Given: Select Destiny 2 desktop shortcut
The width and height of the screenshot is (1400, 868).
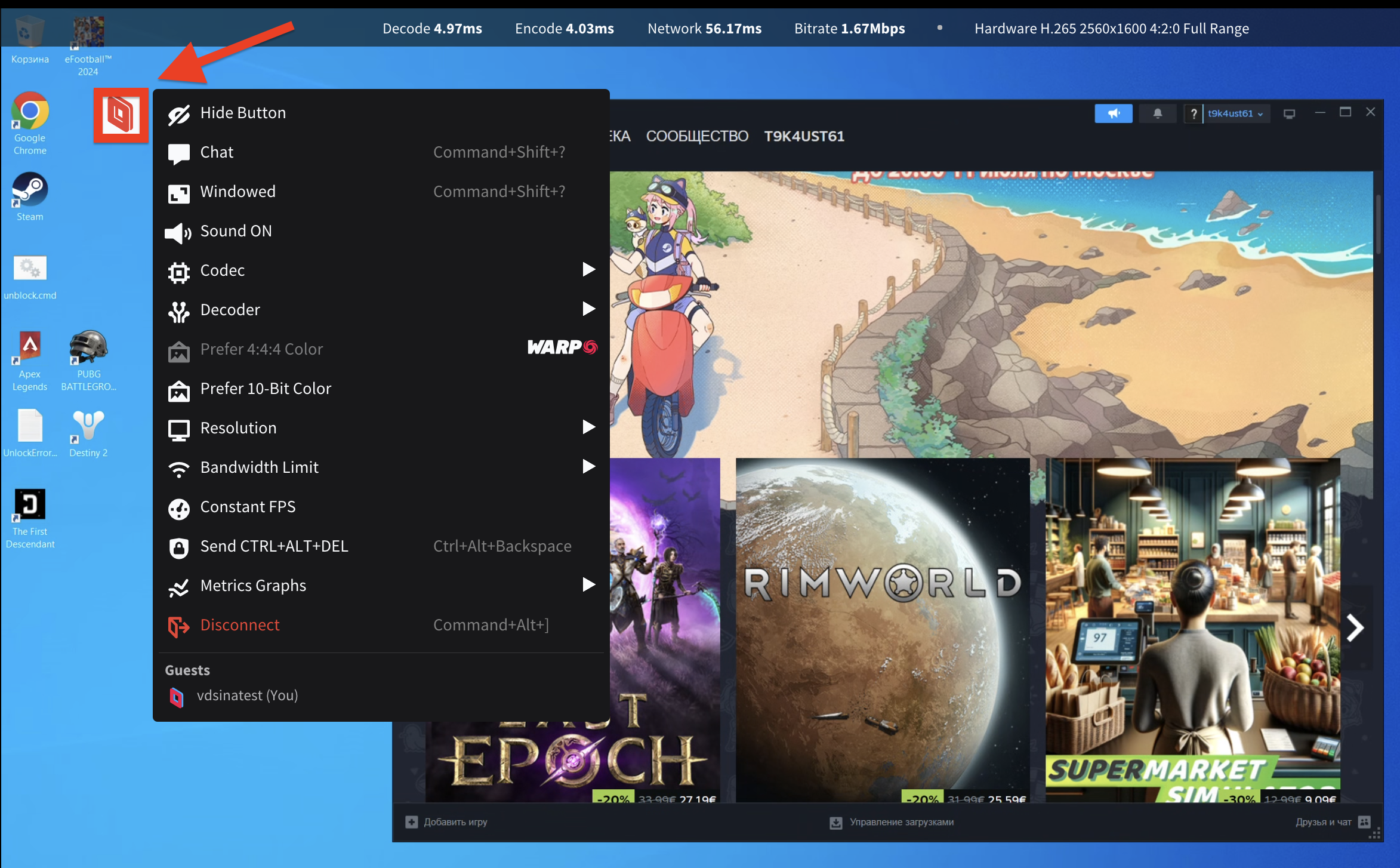Looking at the screenshot, I should [88, 433].
